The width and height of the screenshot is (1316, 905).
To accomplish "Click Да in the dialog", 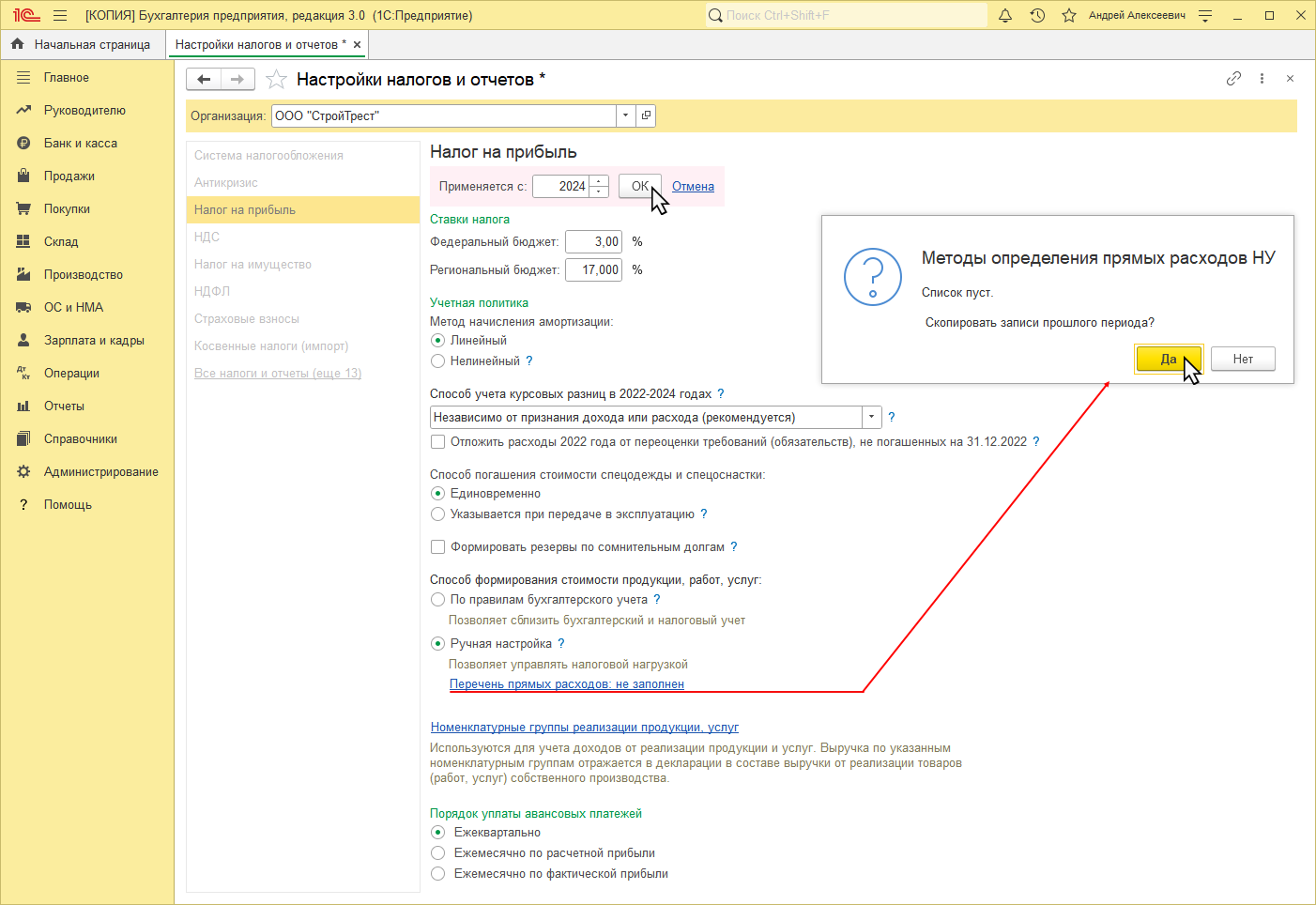I will [x=1169, y=360].
